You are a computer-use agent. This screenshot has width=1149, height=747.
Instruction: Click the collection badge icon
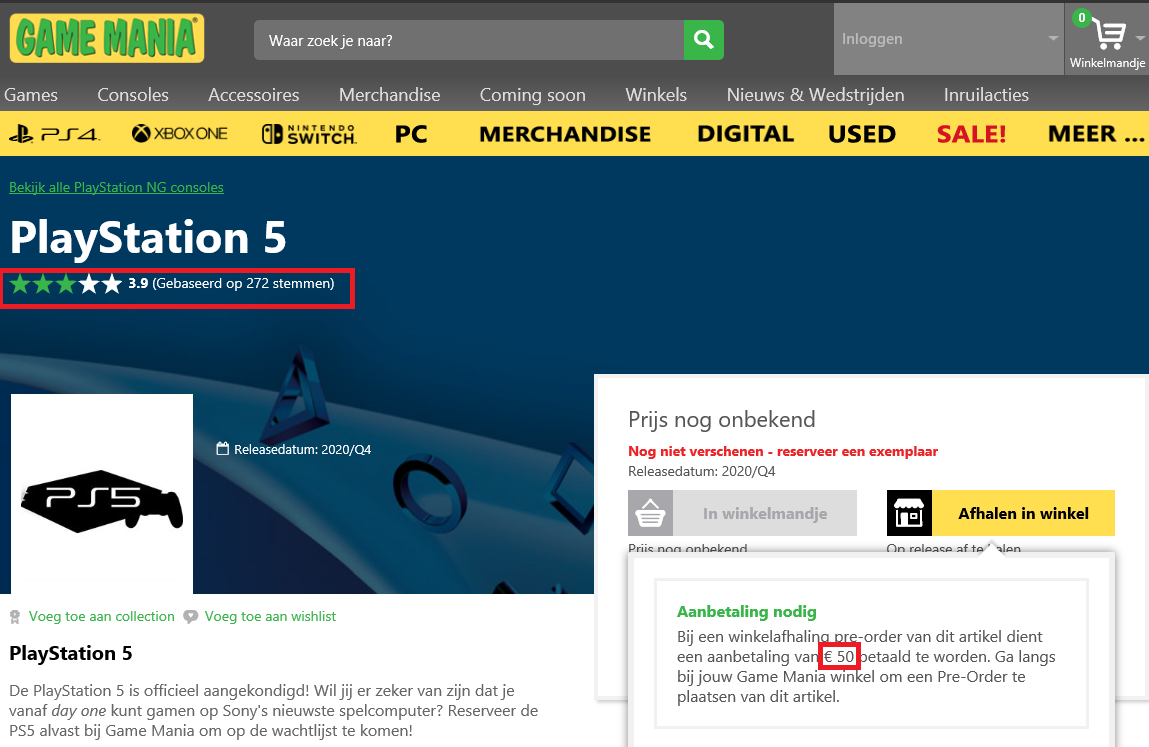tap(15, 617)
